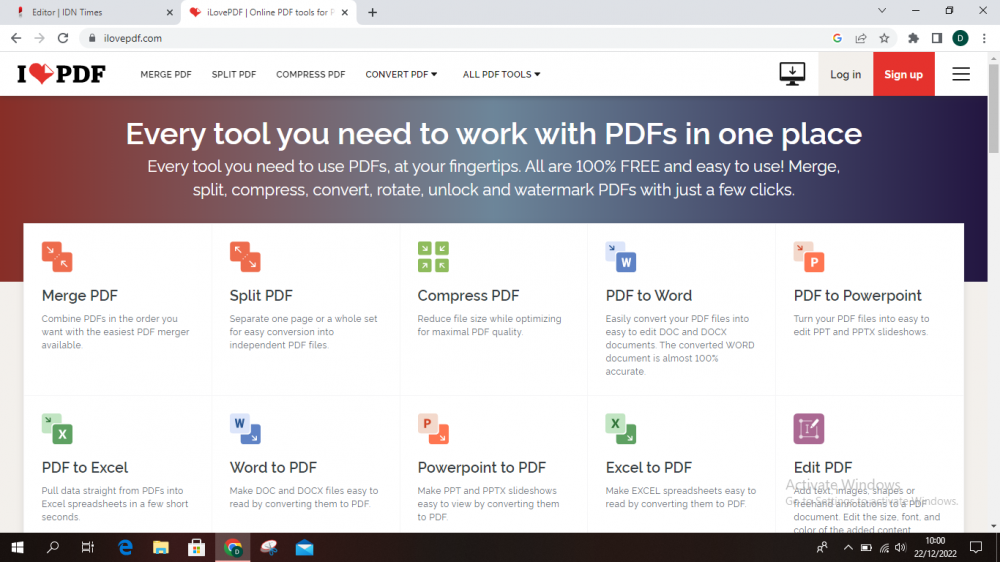Screen dimensions: 1000x562
Task: Open the Merge PDF card title
Action: pos(80,295)
